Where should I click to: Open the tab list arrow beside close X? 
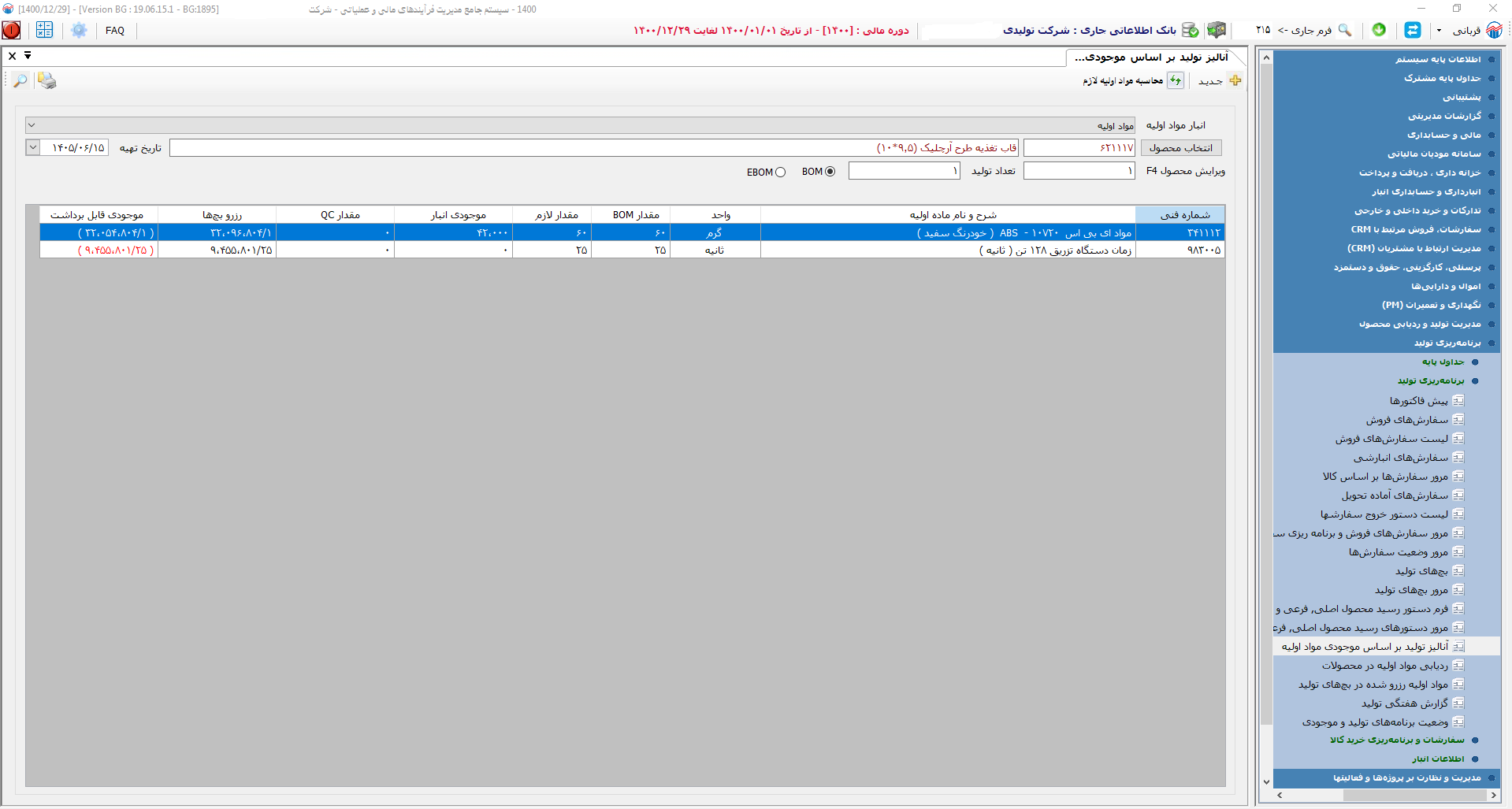(28, 56)
